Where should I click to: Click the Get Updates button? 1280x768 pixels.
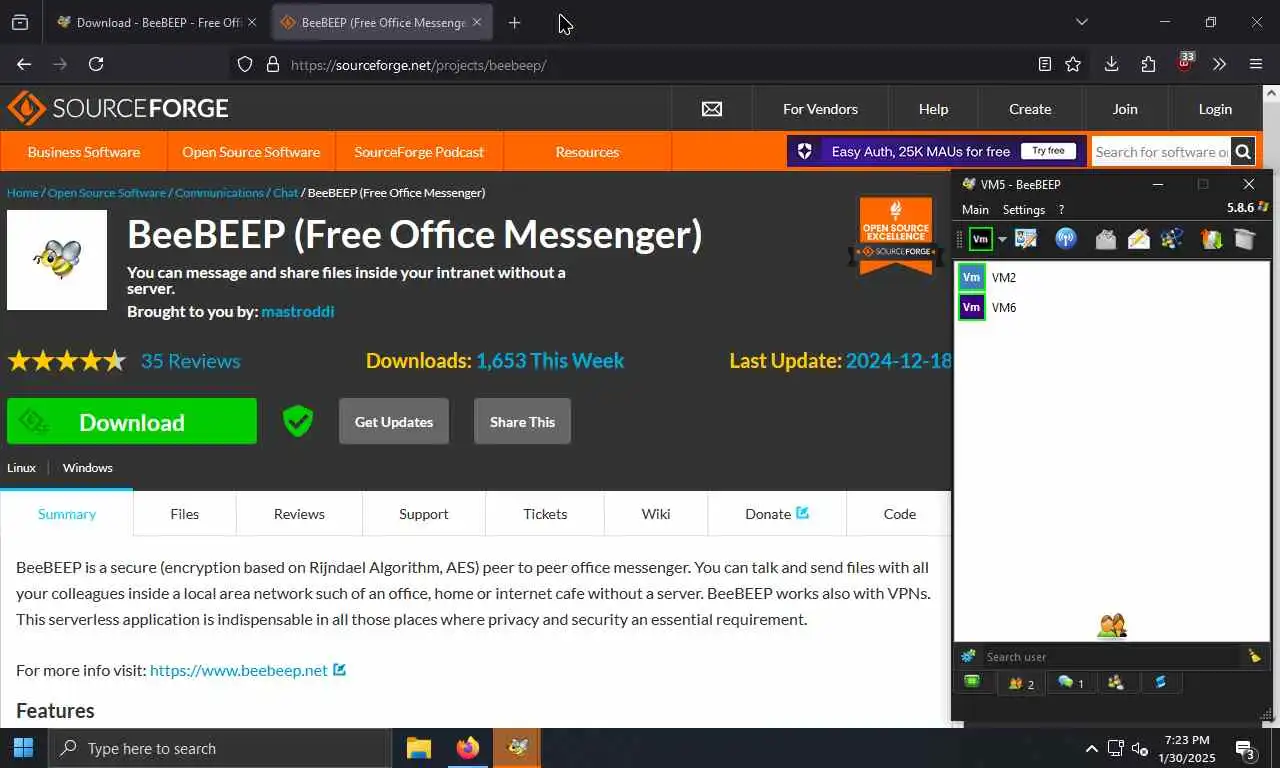[x=394, y=422]
